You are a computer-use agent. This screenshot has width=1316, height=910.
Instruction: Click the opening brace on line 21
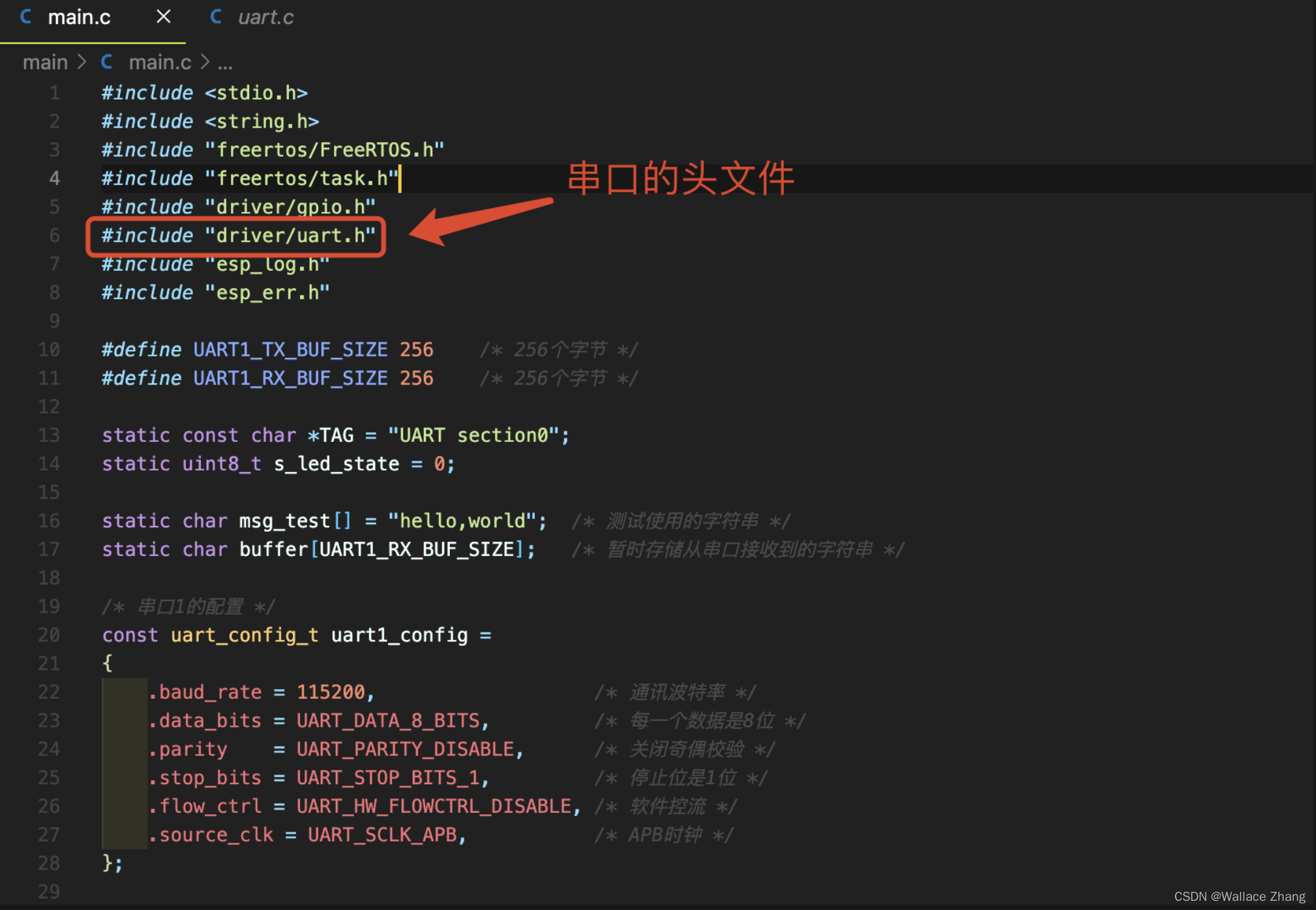[108, 664]
